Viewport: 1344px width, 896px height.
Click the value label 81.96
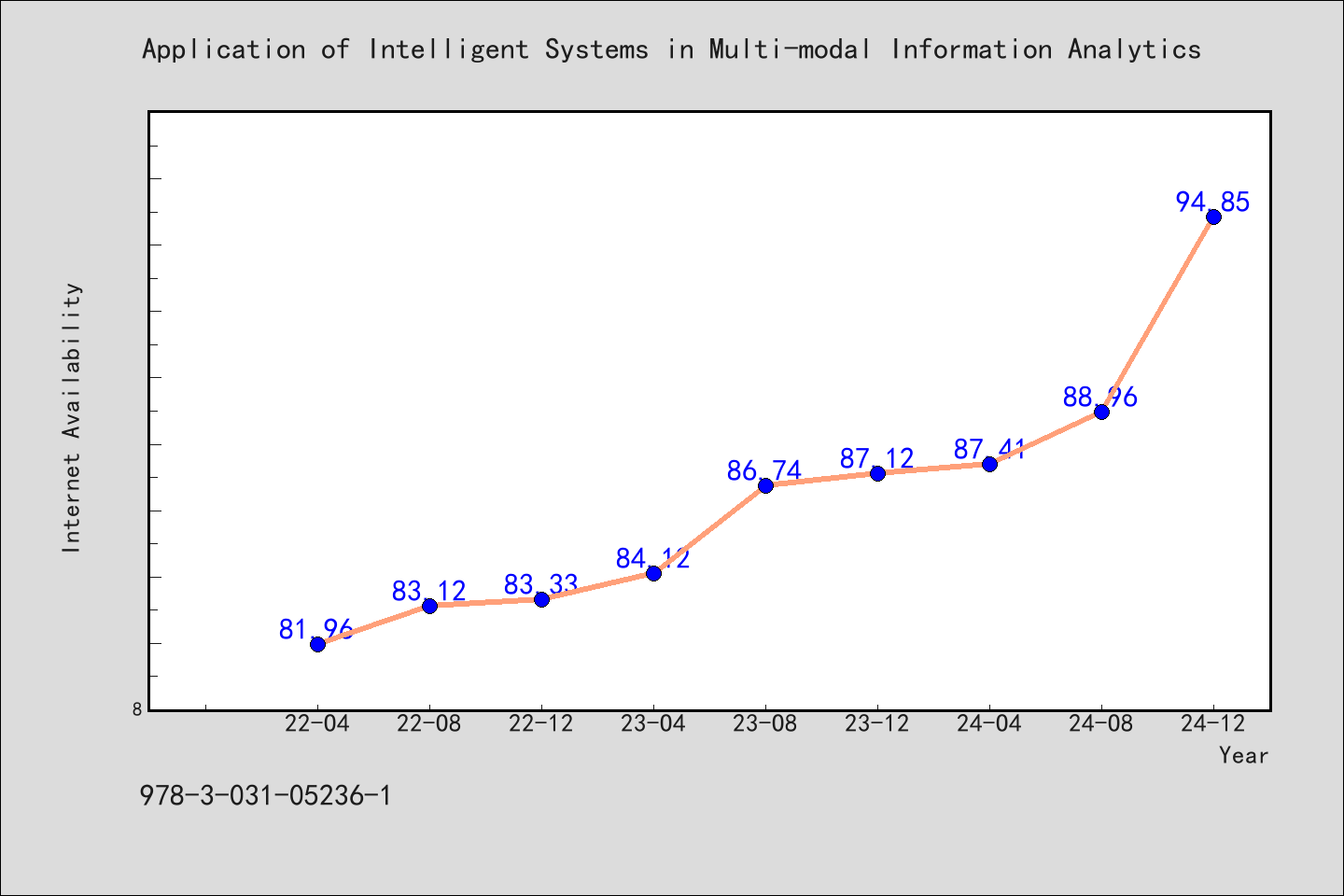click(x=316, y=629)
